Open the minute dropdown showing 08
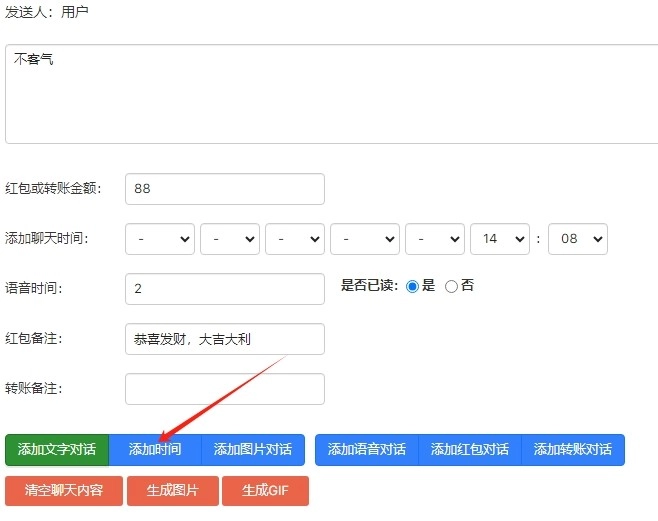The width and height of the screenshot is (658, 521). [x=578, y=239]
